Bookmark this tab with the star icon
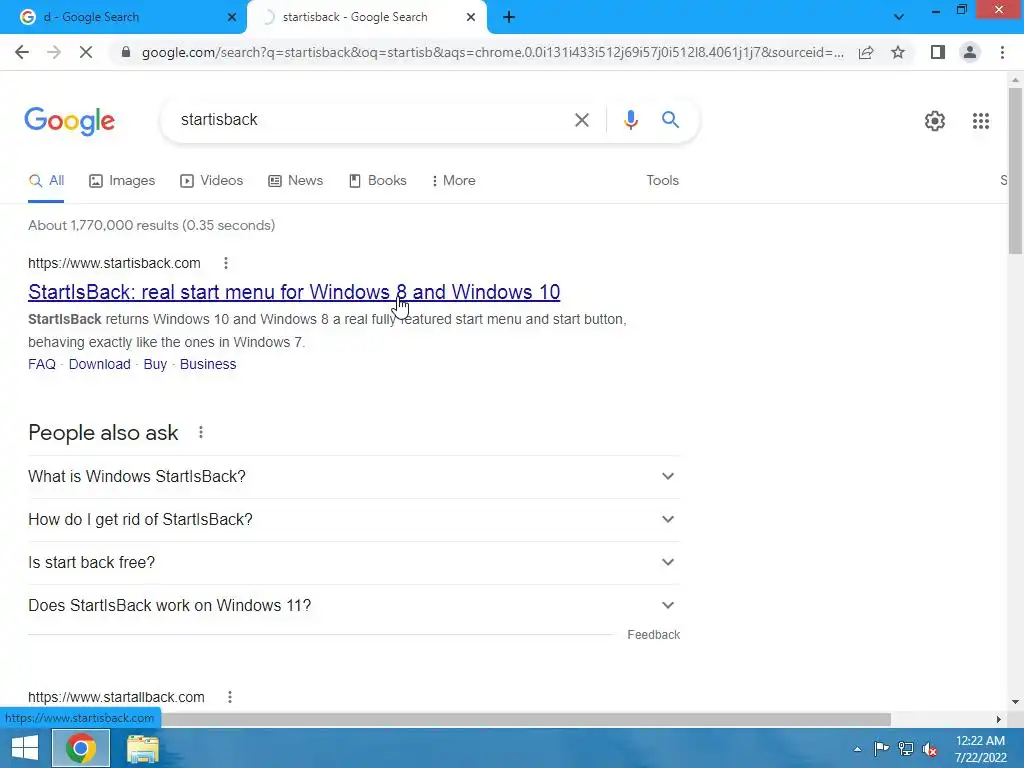This screenshot has height=768, width=1024. tap(898, 52)
